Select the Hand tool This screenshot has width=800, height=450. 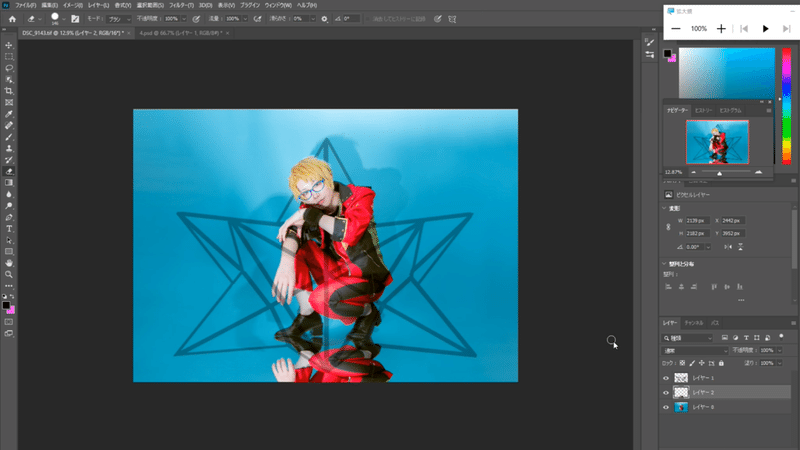(9, 263)
